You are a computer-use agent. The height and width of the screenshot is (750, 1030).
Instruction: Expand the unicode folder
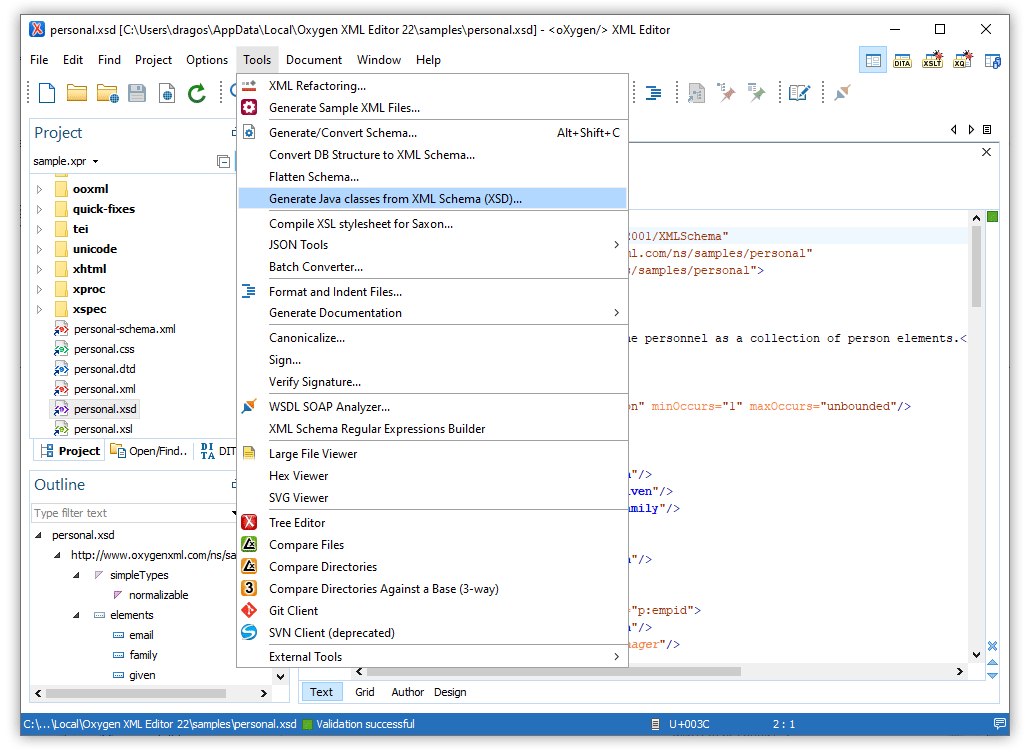39,249
